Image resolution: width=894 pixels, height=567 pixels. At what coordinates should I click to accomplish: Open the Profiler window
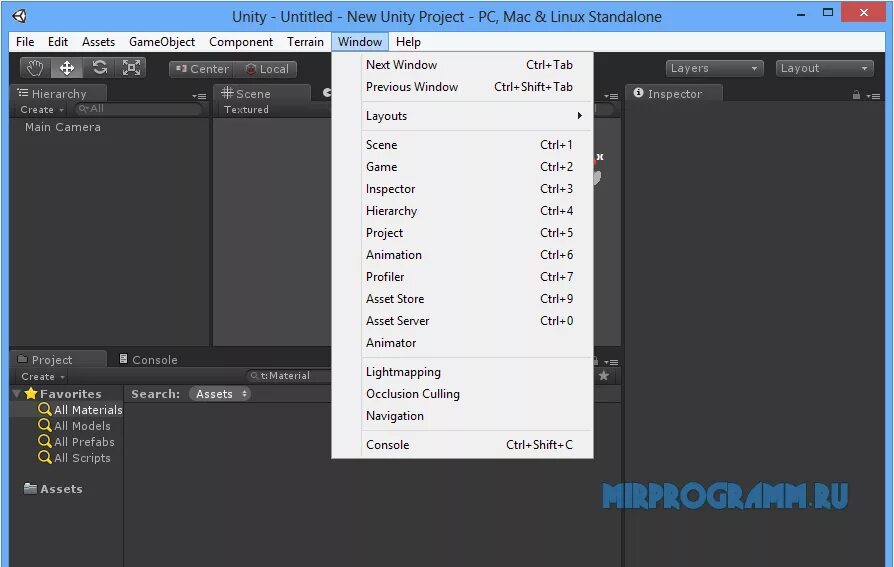tap(462, 277)
